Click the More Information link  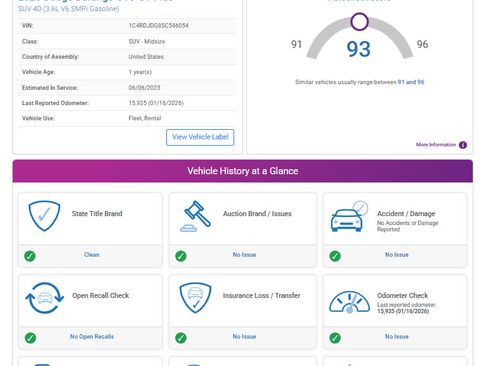(436, 145)
